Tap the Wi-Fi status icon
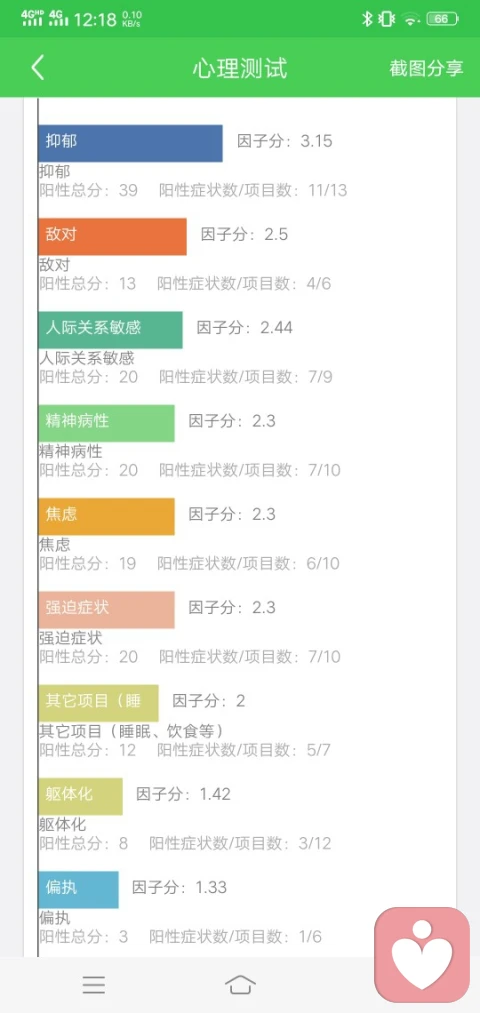 pyautogui.click(x=410, y=19)
